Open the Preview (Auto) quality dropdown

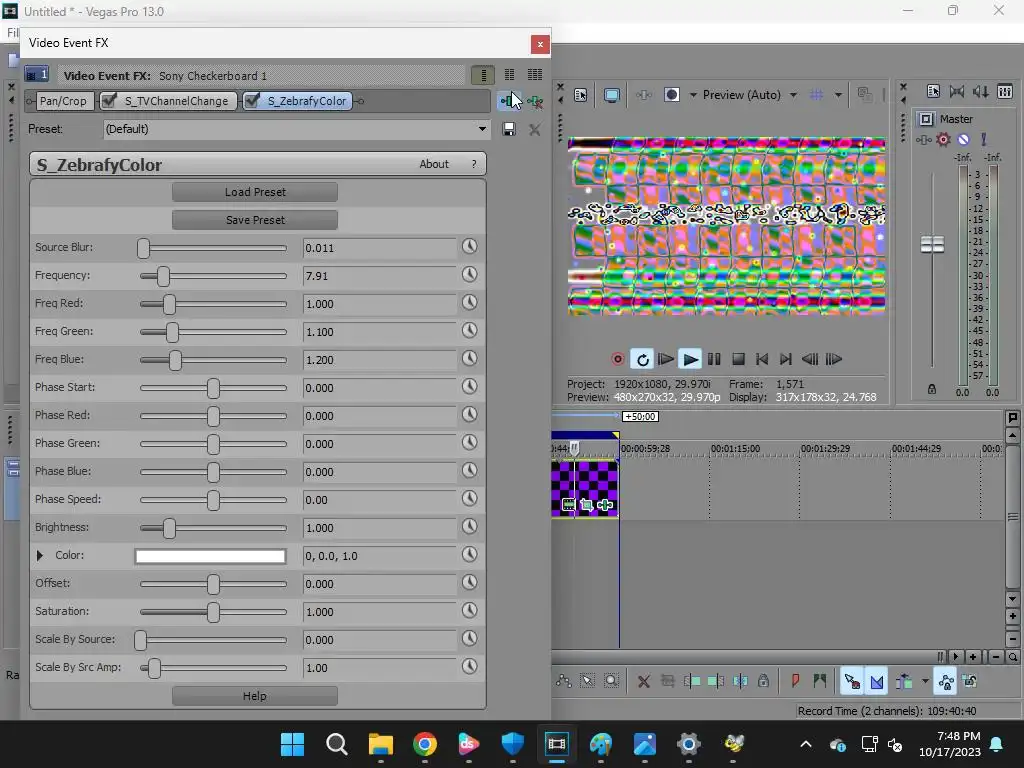pos(793,95)
